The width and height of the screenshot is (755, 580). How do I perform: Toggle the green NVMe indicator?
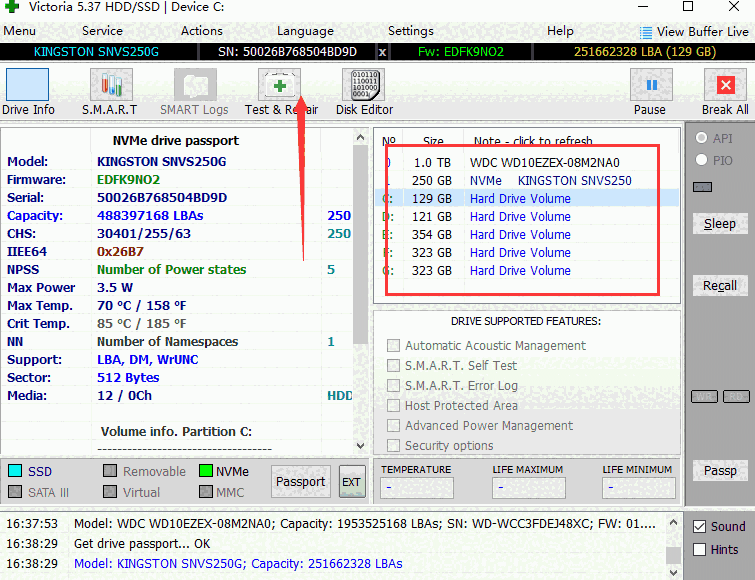tap(206, 470)
